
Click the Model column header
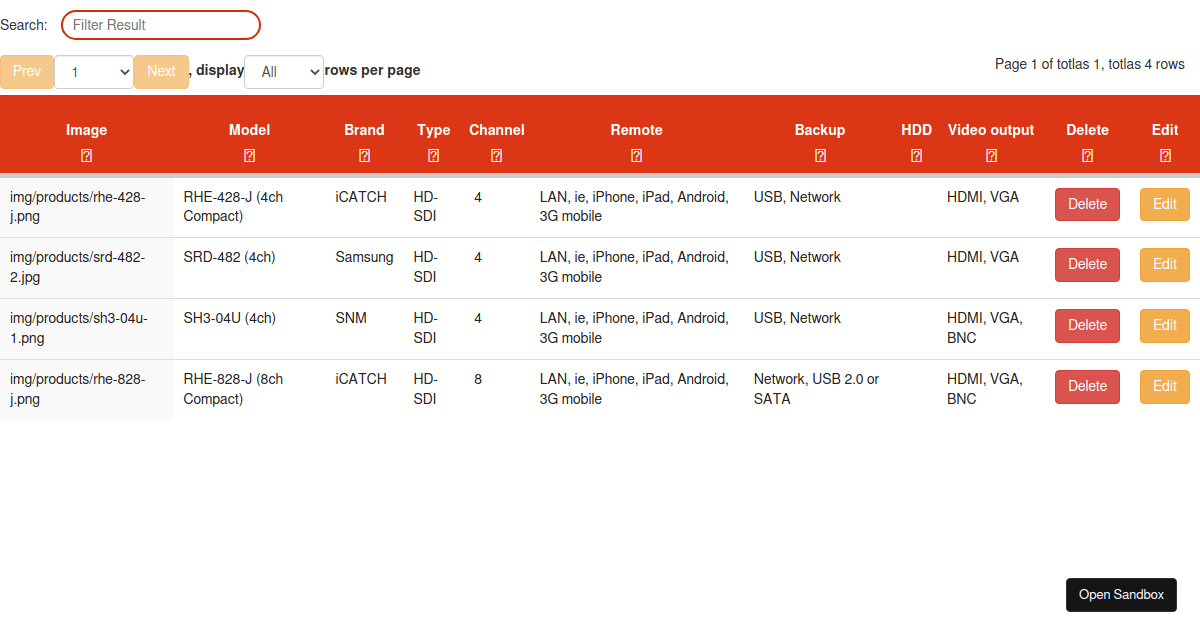click(x=250, y=130)
